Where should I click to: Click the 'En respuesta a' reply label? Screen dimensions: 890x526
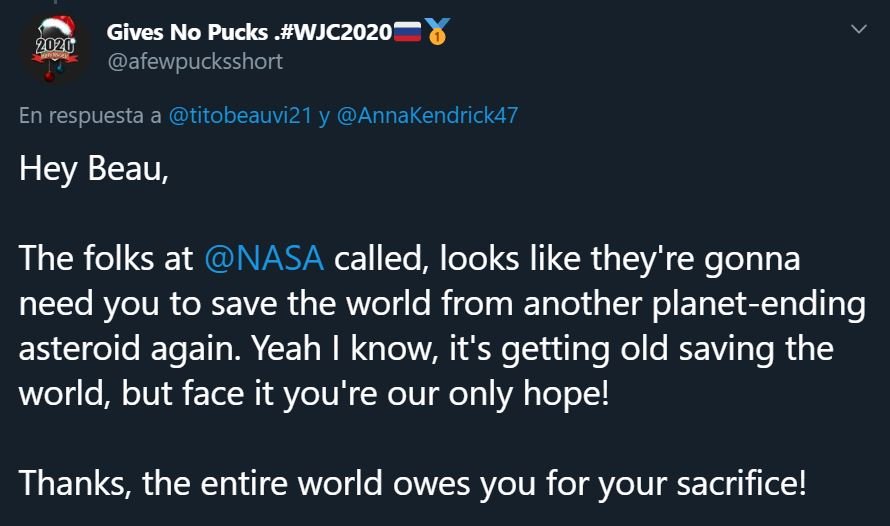[x=90, y=116]
